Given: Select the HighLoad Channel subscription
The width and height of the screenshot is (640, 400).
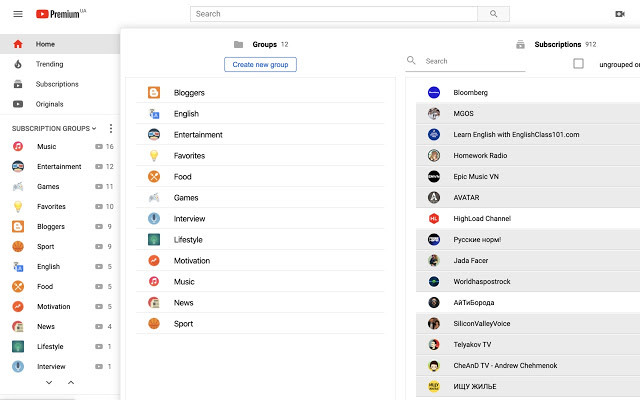Looking at the screenshot, I should point(528,219).
